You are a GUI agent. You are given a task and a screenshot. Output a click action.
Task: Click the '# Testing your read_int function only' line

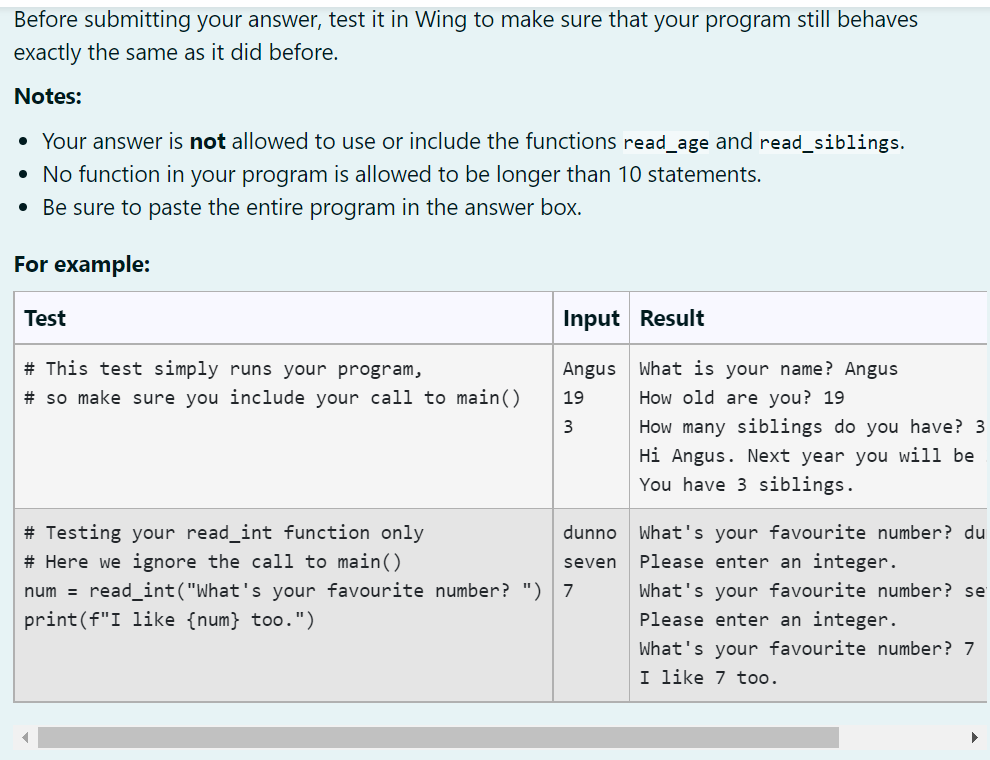224,533
